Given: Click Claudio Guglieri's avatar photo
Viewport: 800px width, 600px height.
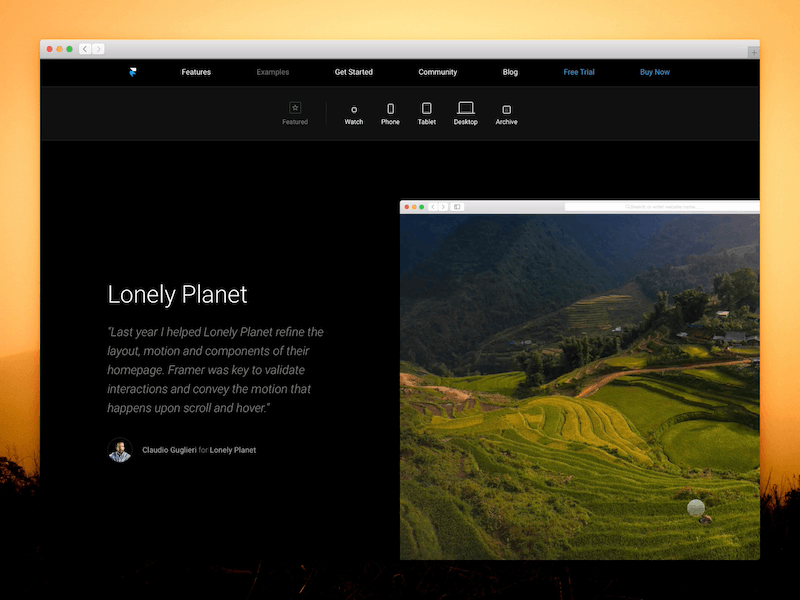Looking at the screenshot, I should (x=120, y=450).
